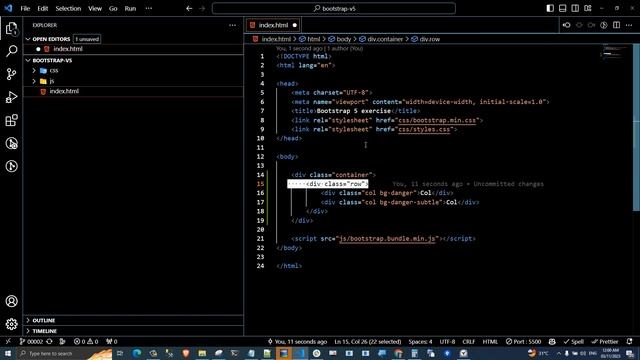This screenshot has height=360, width=640.
Task: Click Ln 15, Col 26 position indicator
Action: (367, 342)
